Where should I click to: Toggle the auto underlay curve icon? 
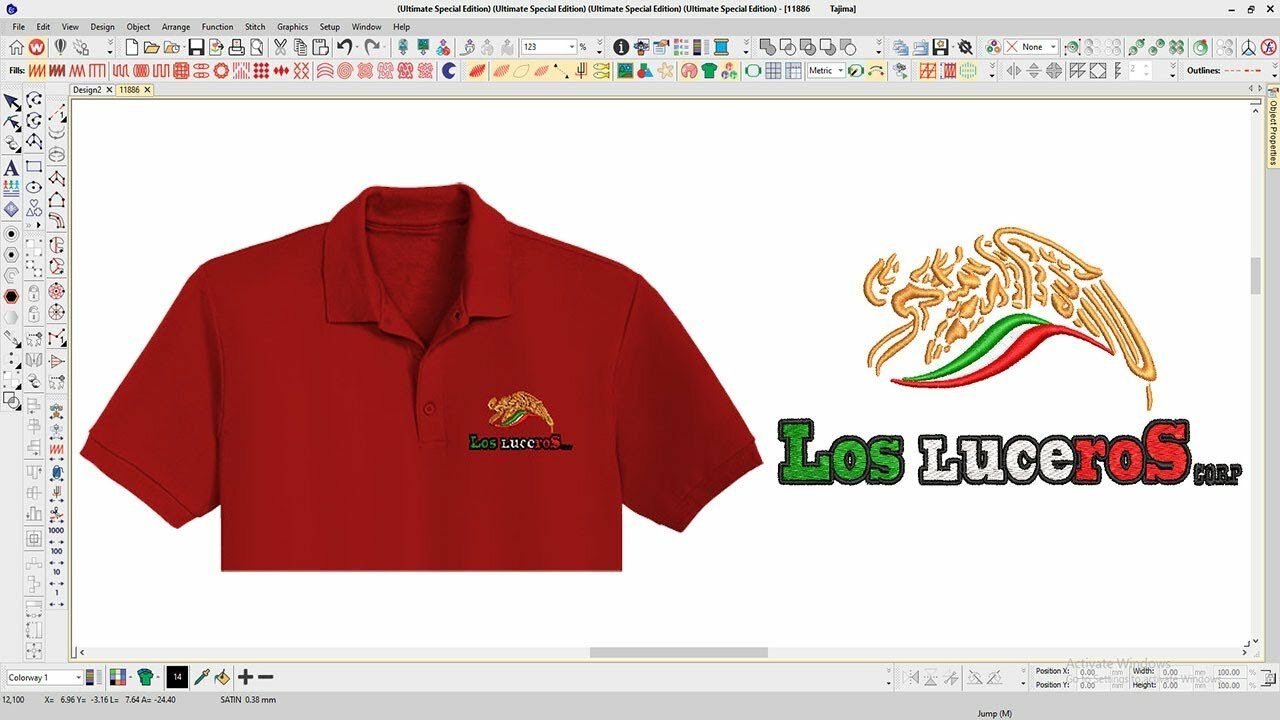point(877,71)
